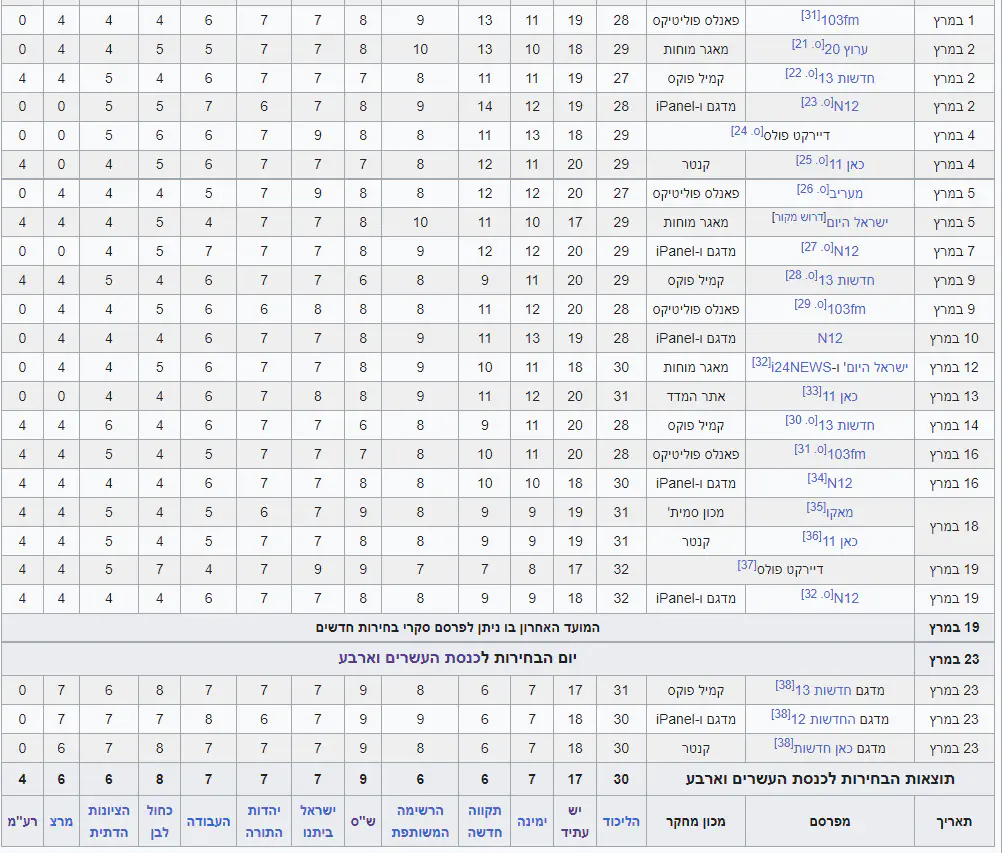Click footnote reference 33 next to כאן 11
This screenshot has height=853, width=1003.
coord(811,391)
